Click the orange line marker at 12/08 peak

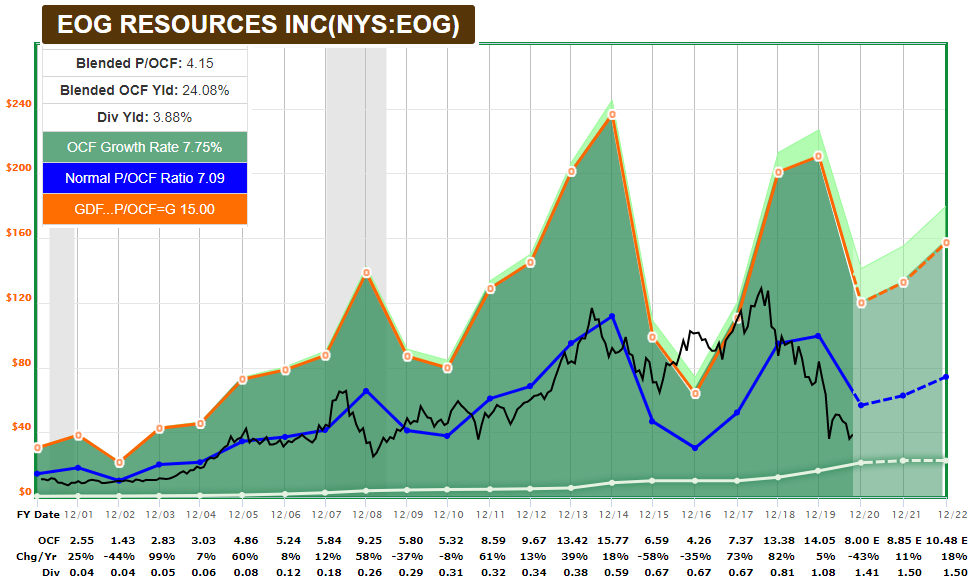[x=366, y=273]
